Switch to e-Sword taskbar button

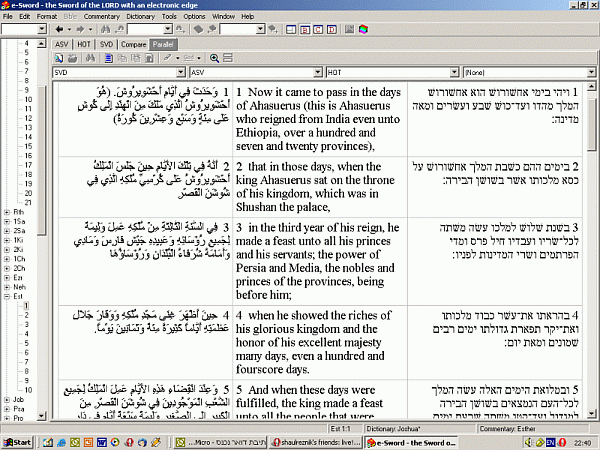411,443
